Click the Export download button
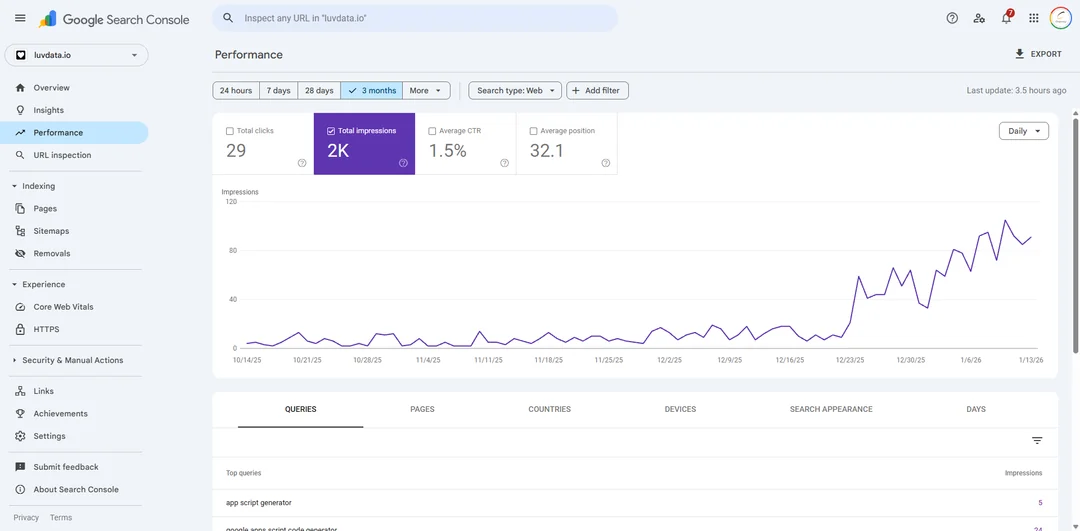The image size is (1080, 531). 1038,54
